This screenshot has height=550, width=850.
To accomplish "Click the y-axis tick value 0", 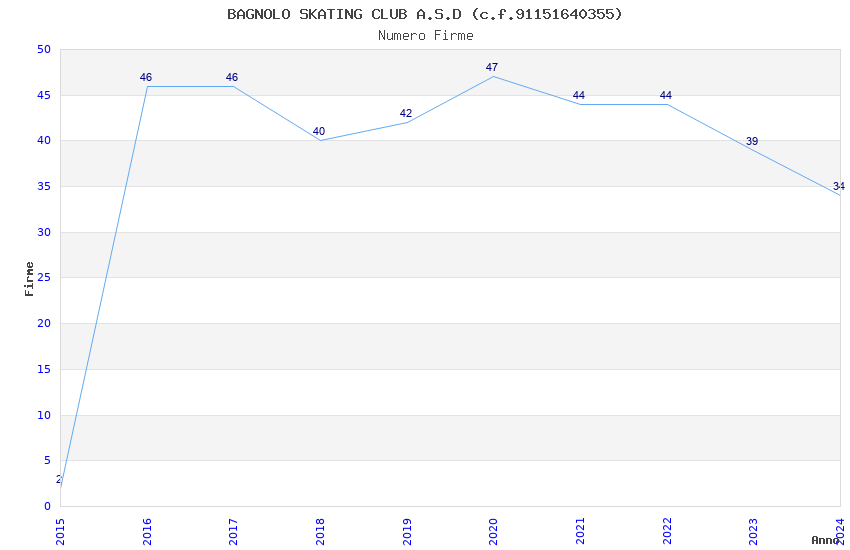I will 47,507.
